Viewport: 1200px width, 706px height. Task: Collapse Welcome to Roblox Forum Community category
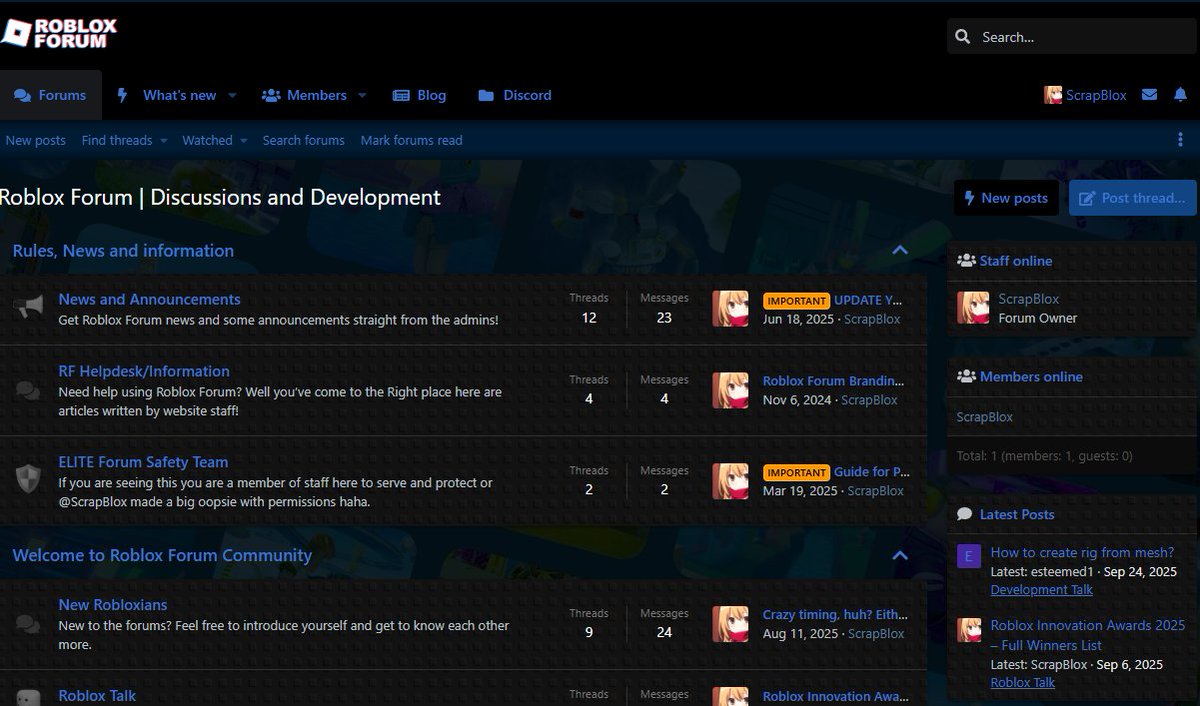pos(900,555)
